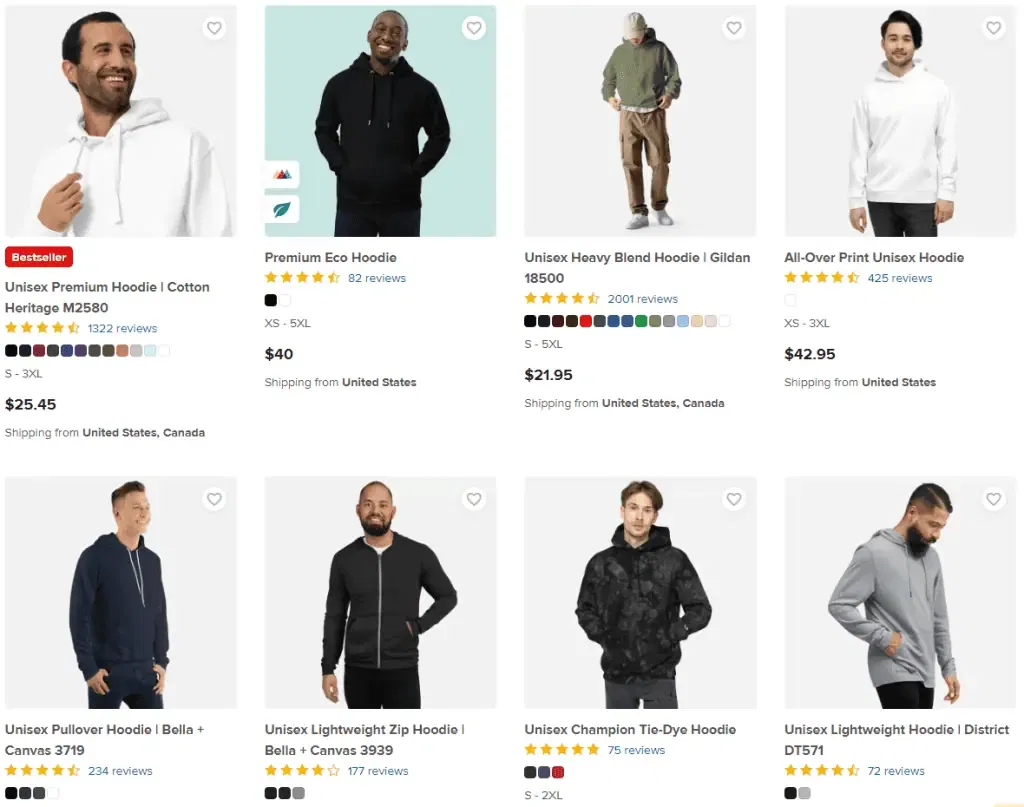Viewport: 1024px width, 807px height.
Task: Open Premium Eco Hoodie product title
Action: coord(330,257)
